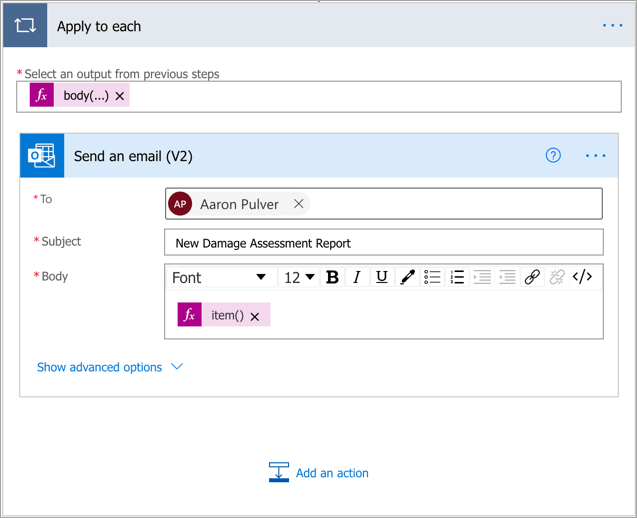Insert a bulleted list in body
This screenshot has width=637, height=518.
(432, 277)
